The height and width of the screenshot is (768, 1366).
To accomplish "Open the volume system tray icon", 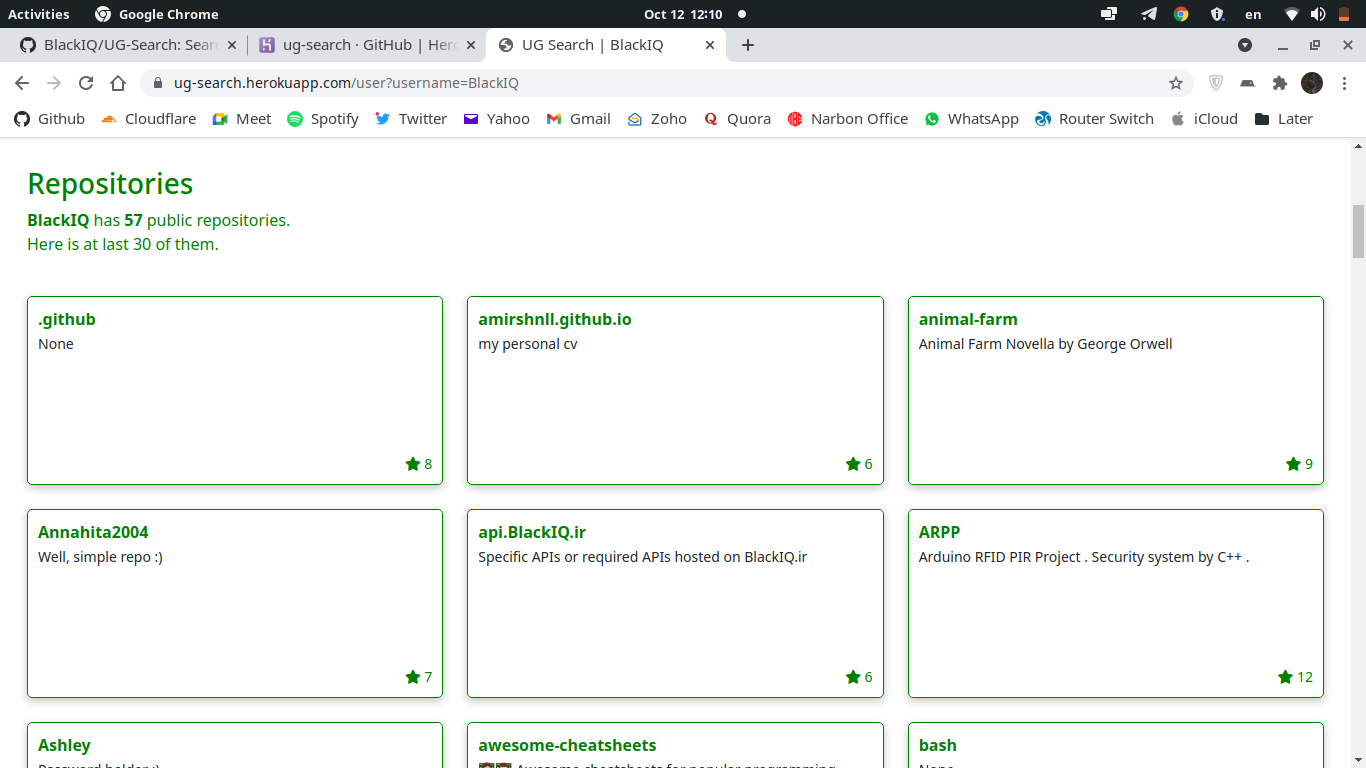I will [x=1318, y=14].
